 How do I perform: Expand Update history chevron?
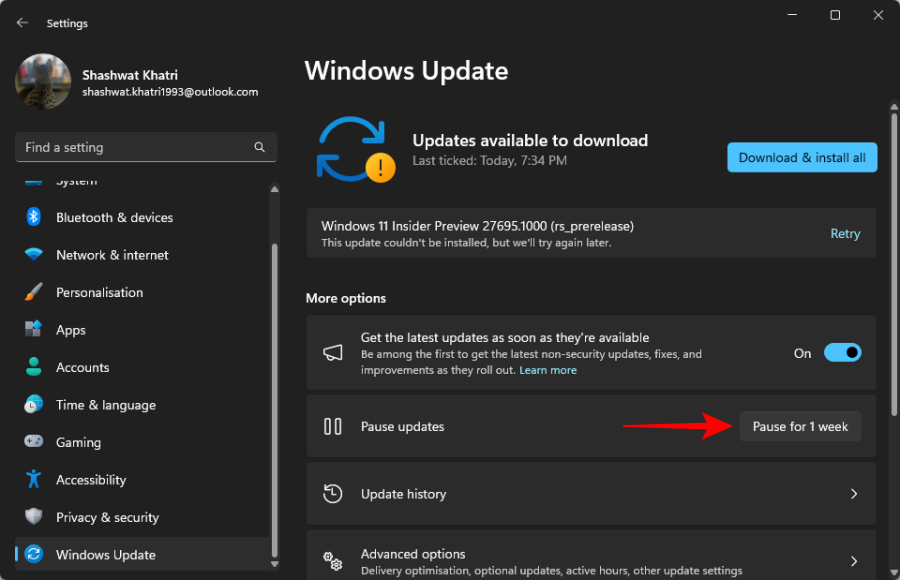(853, 494)
